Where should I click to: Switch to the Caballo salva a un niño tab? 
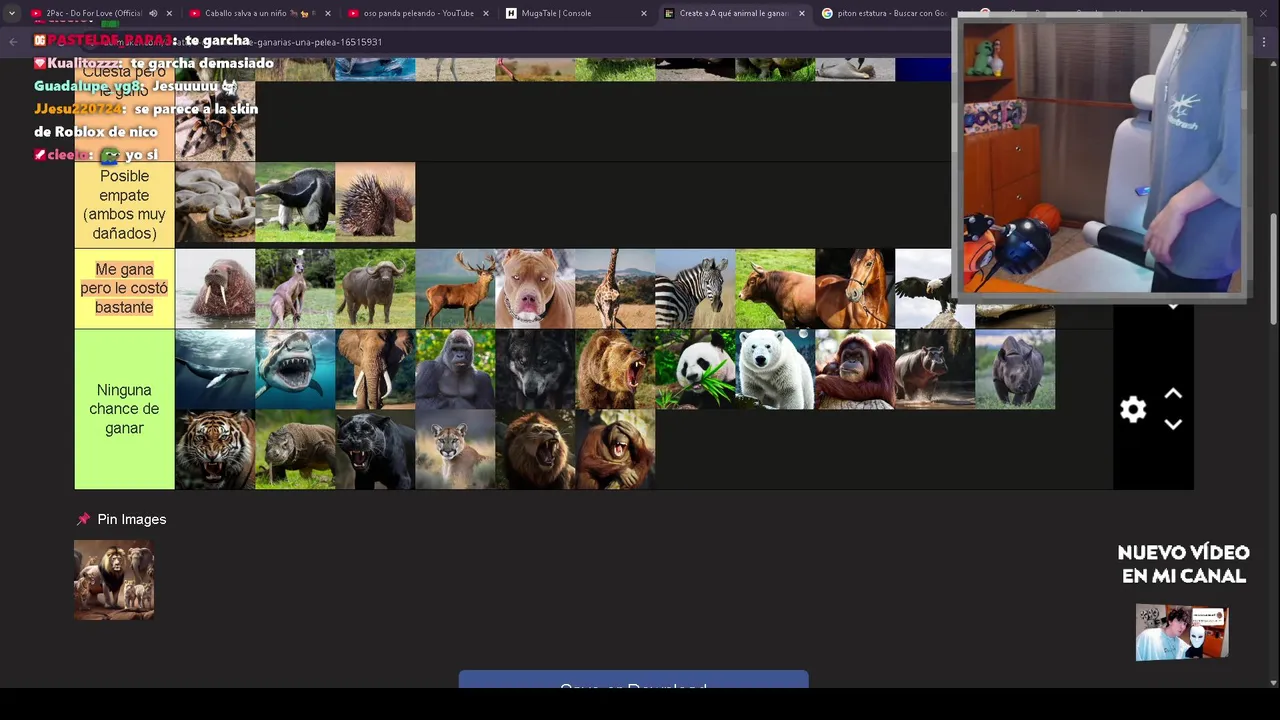(260, 13)
